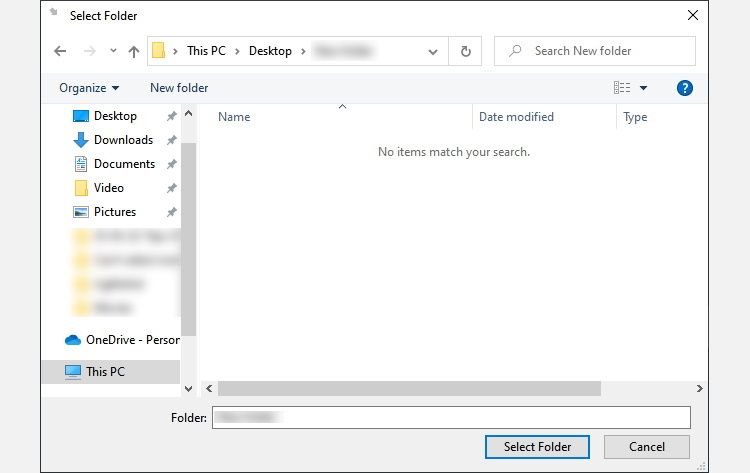Open the recent locations dropdown arrow

coord(113,50)
